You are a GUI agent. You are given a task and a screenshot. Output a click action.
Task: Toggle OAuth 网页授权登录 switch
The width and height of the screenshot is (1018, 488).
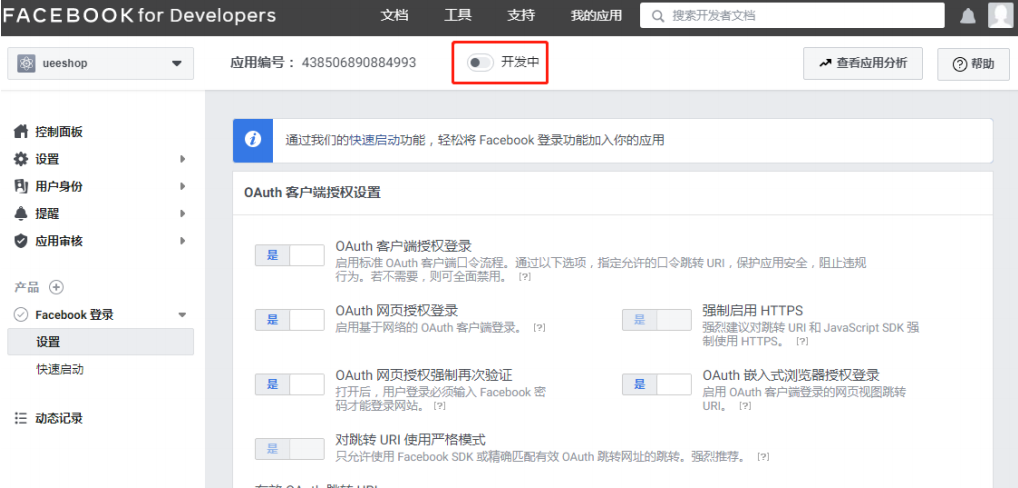tap(290, 320)
